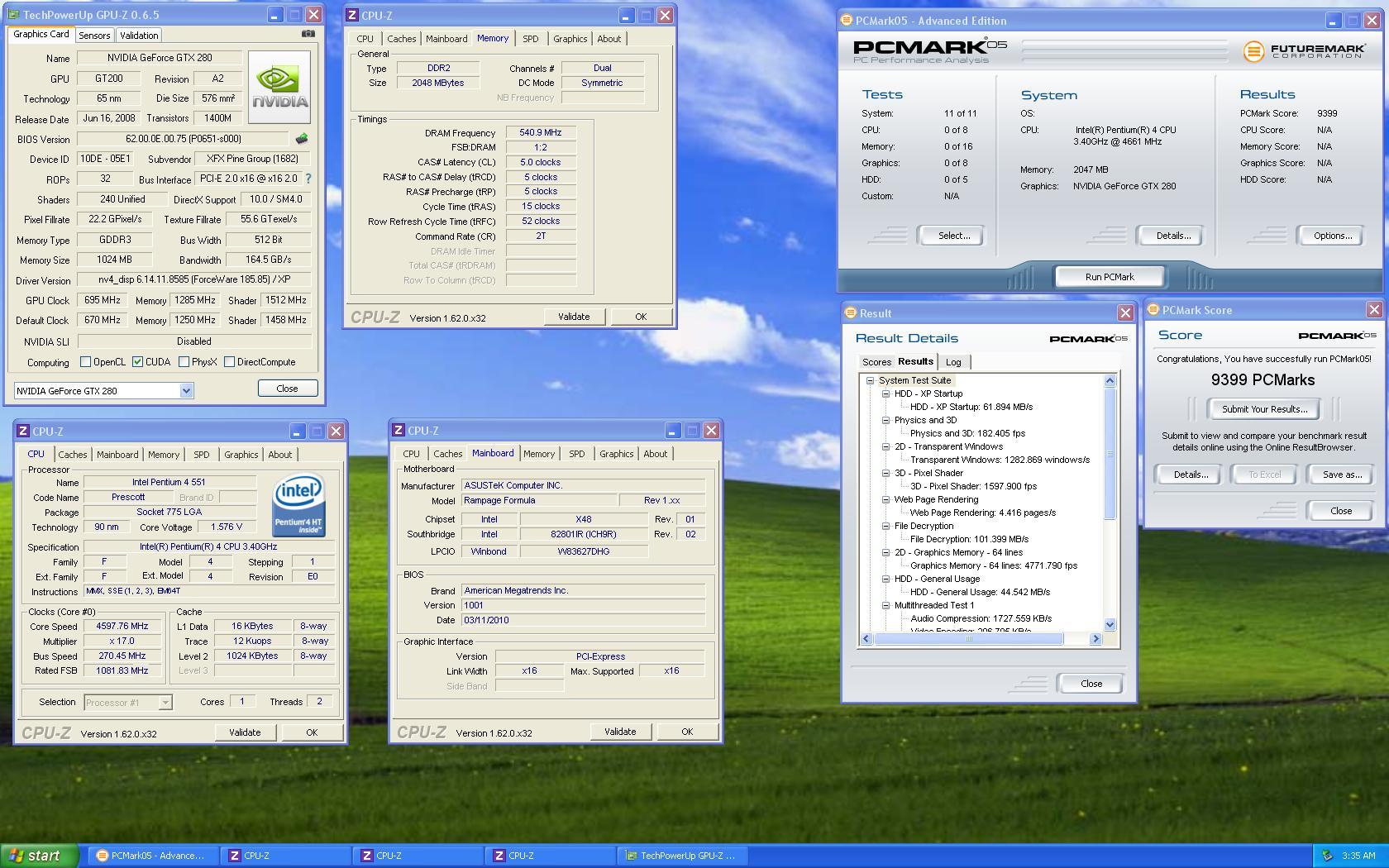Open the graphics card selection dropdown in GPU-Z
1389x868 pixels.
[x=186, y=391]
